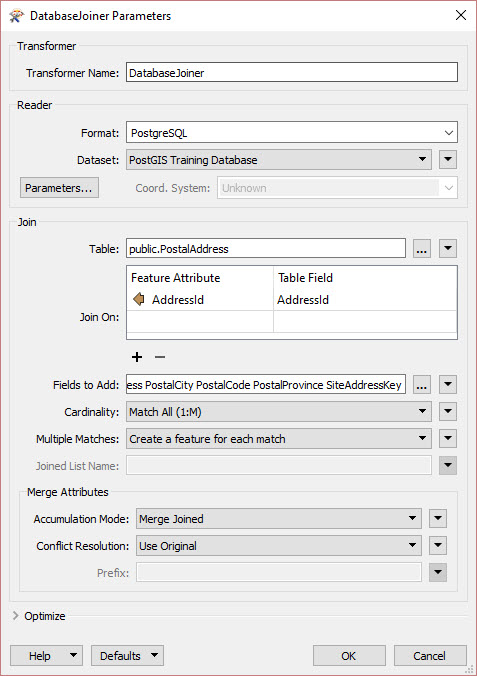Click the Fields to Add text field
The height and width of the screenshot is (676, 477).
coord(266,385)
